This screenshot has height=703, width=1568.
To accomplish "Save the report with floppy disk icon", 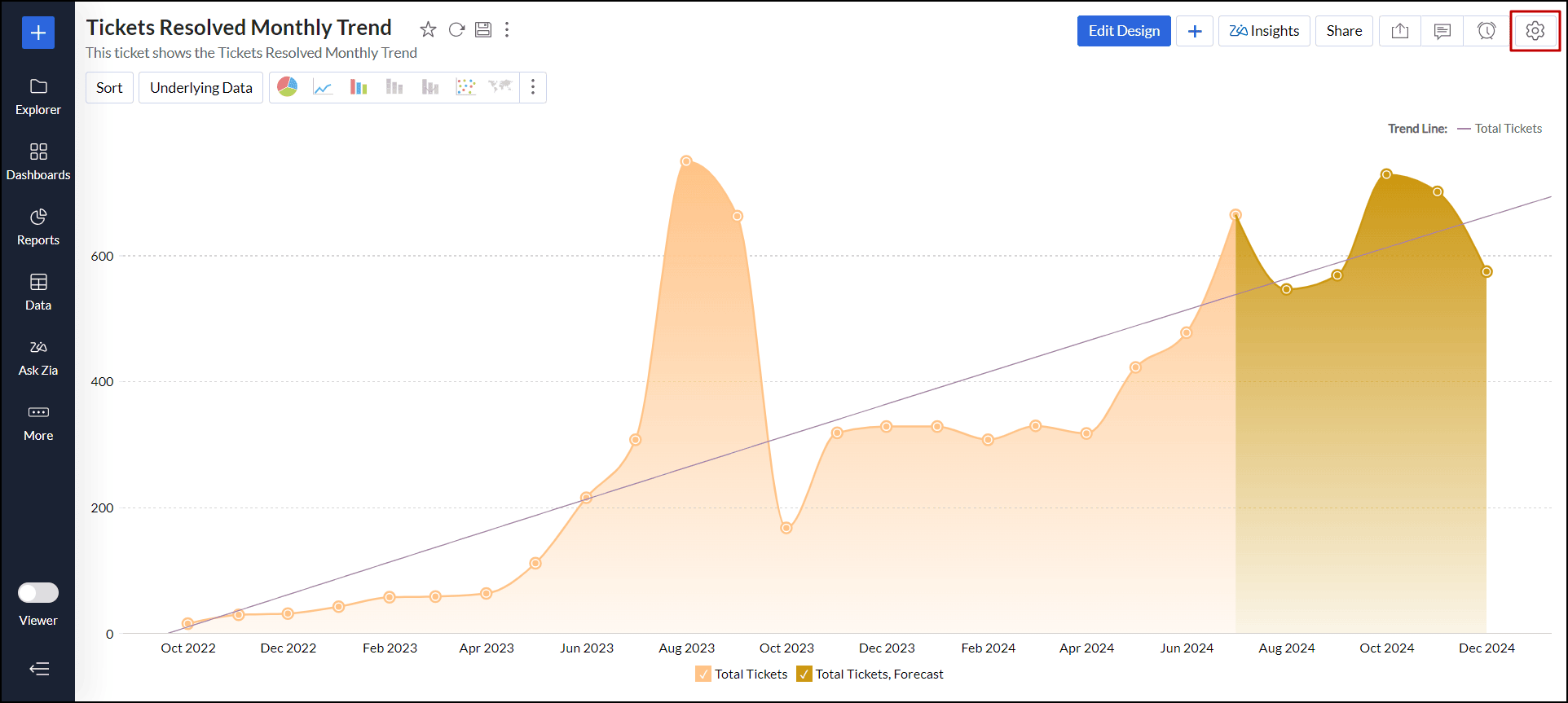I will pyautogui.click(x=483, y=30).
